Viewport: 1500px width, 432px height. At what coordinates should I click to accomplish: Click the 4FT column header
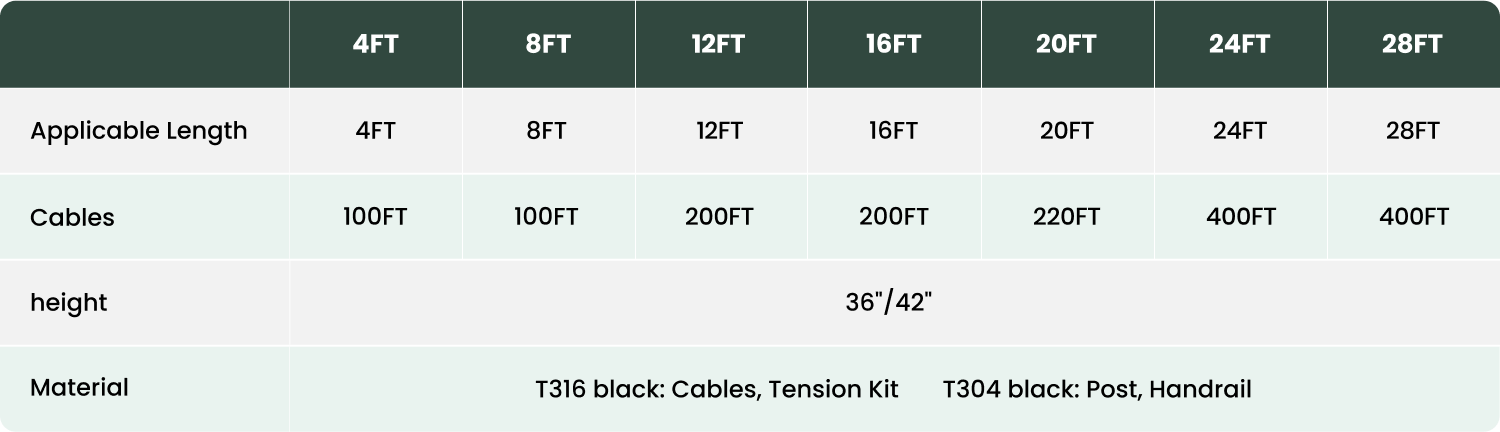(375, 45)
